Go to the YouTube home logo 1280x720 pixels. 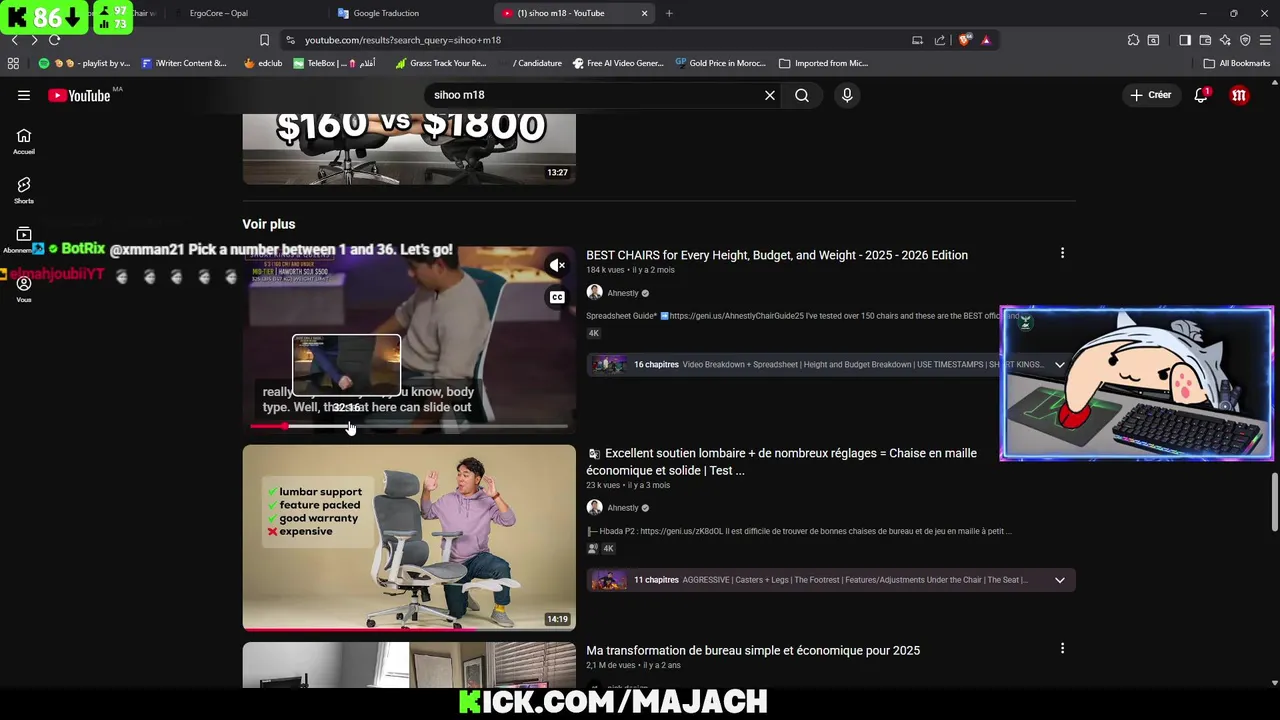pos(79,95)
